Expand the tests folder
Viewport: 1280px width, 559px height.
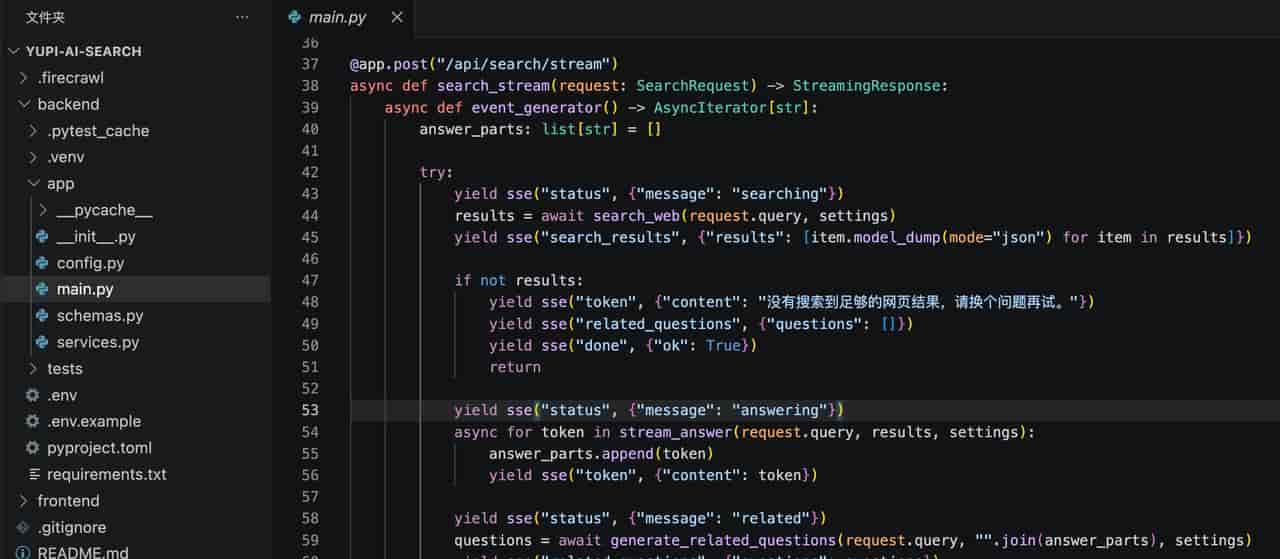pyautogui.click(x=34, y=368)
